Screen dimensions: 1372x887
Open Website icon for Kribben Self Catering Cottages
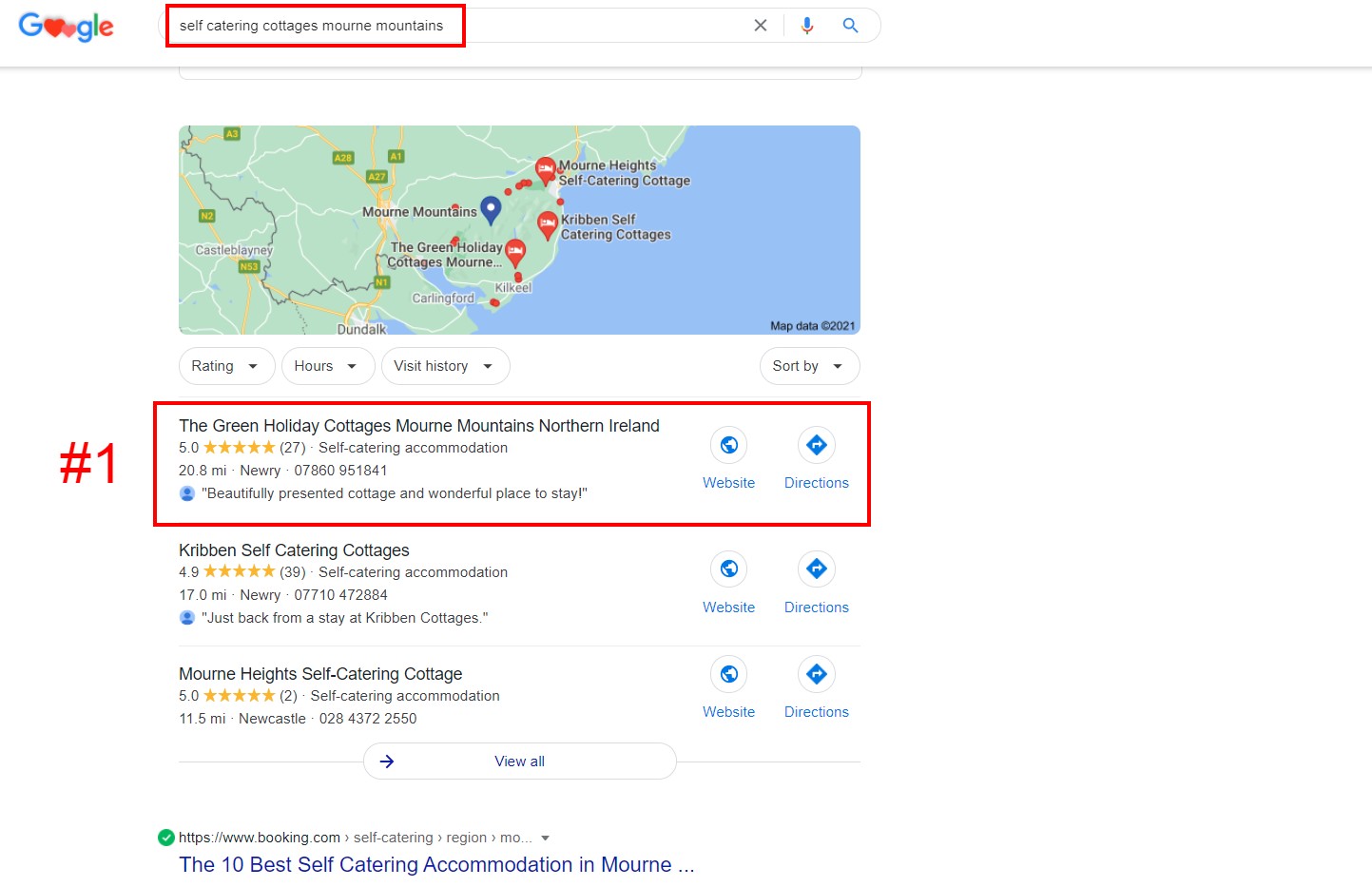(729, 569)
